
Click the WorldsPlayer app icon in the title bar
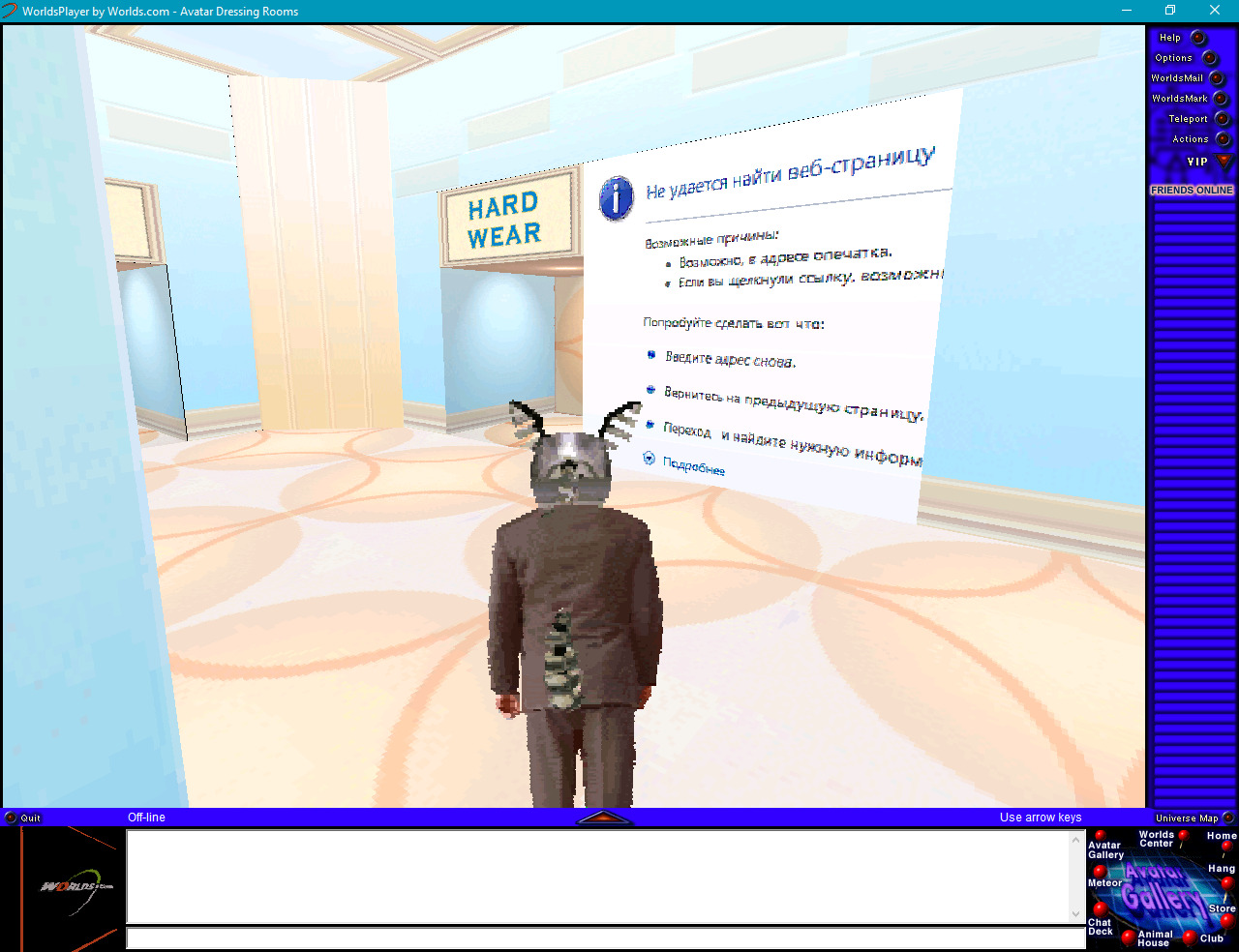point(10,11)
